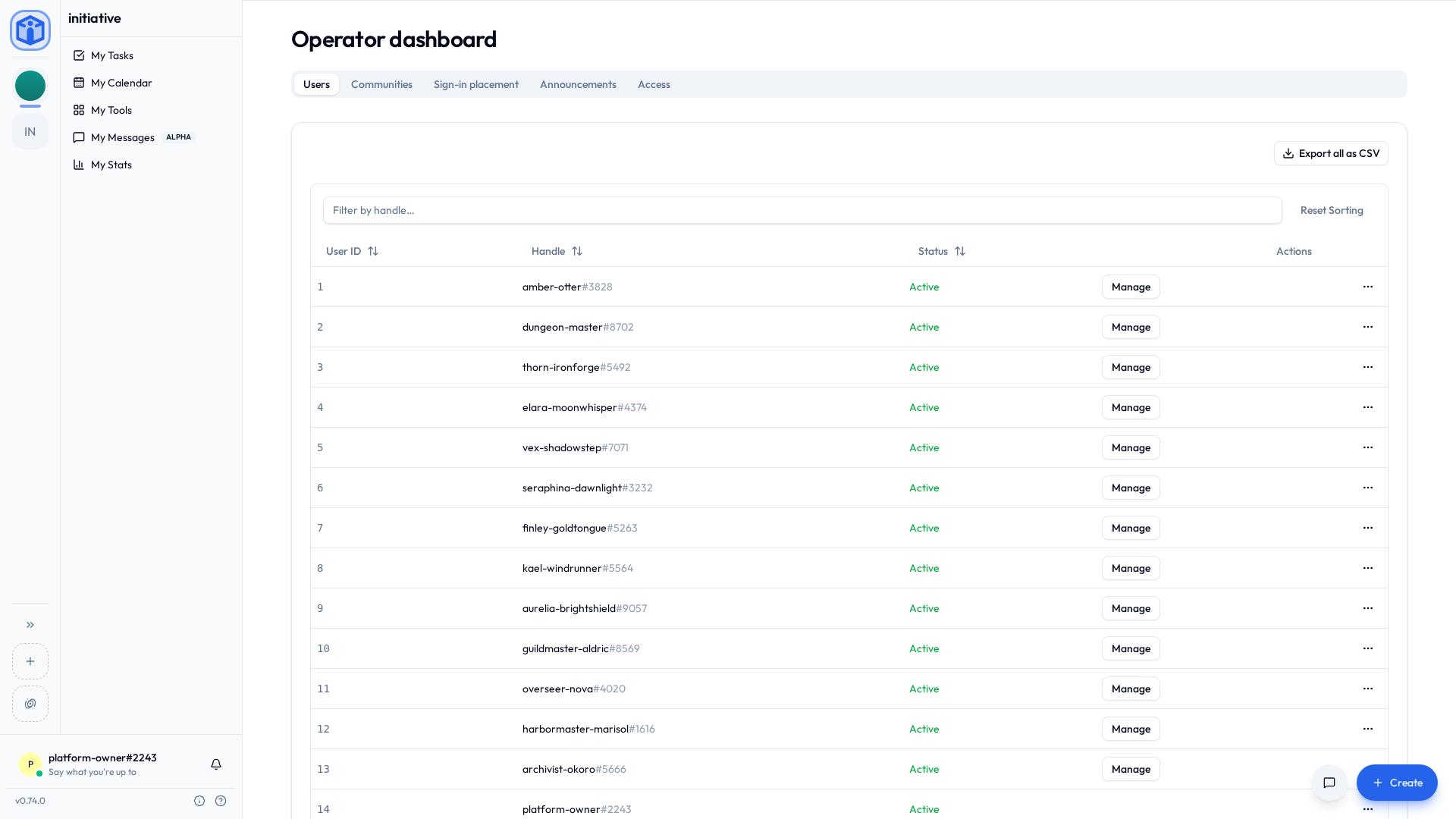
Task: Open My Messages
Action: [152, 137]
